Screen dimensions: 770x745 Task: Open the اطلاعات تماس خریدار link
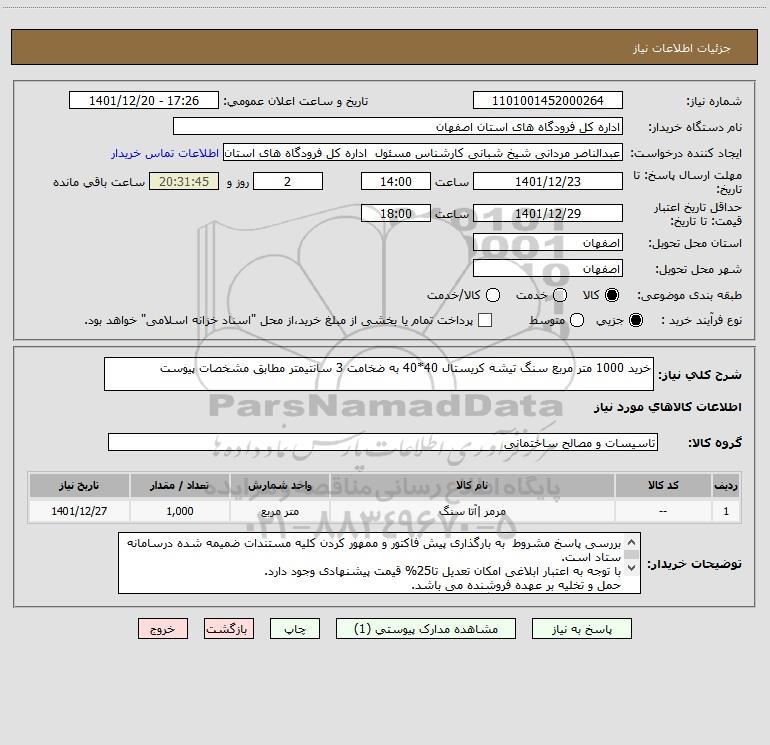point(165,153)
